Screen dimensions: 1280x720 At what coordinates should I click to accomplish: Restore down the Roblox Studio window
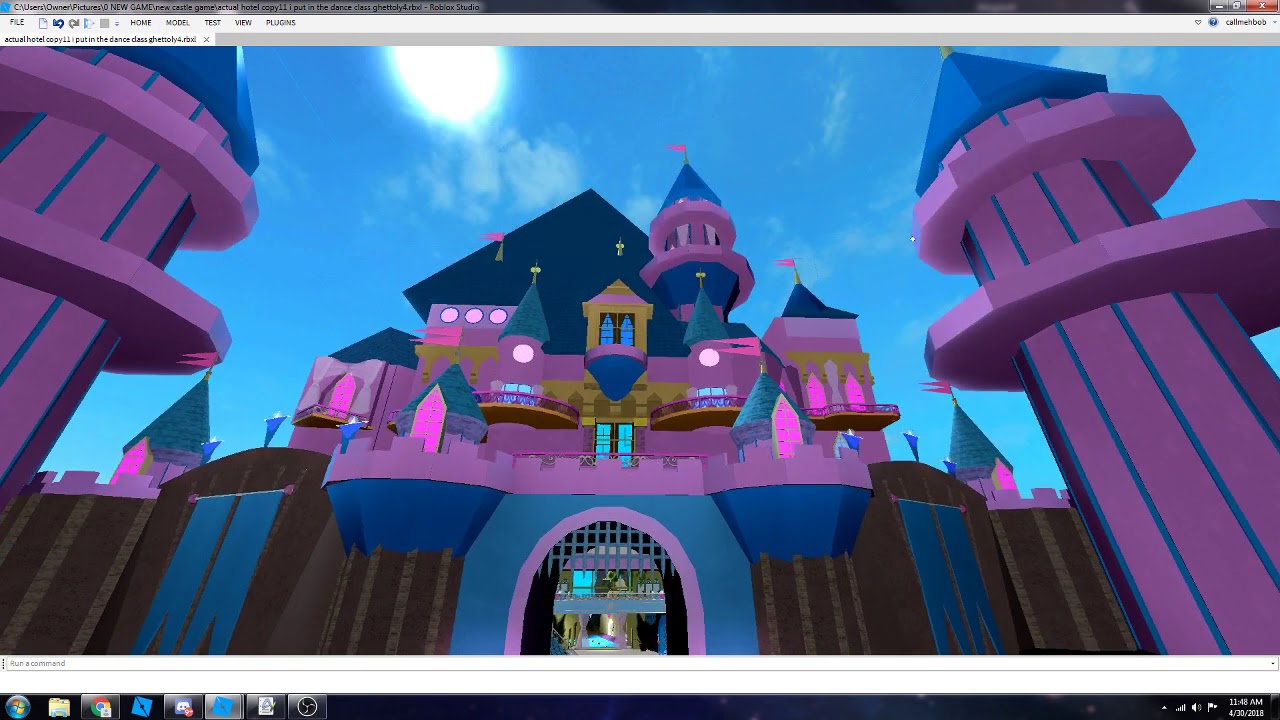(x=1237, y=6)
